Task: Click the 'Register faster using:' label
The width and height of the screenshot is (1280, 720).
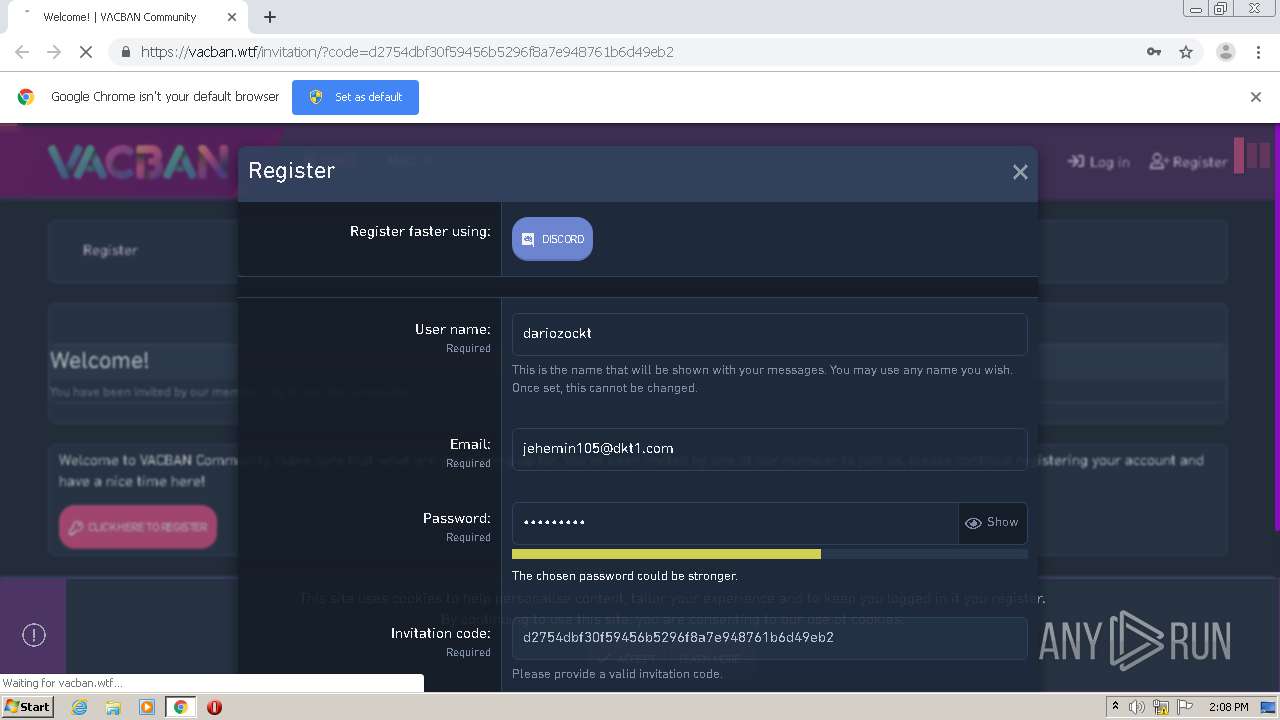Action: tap(420, 232)
